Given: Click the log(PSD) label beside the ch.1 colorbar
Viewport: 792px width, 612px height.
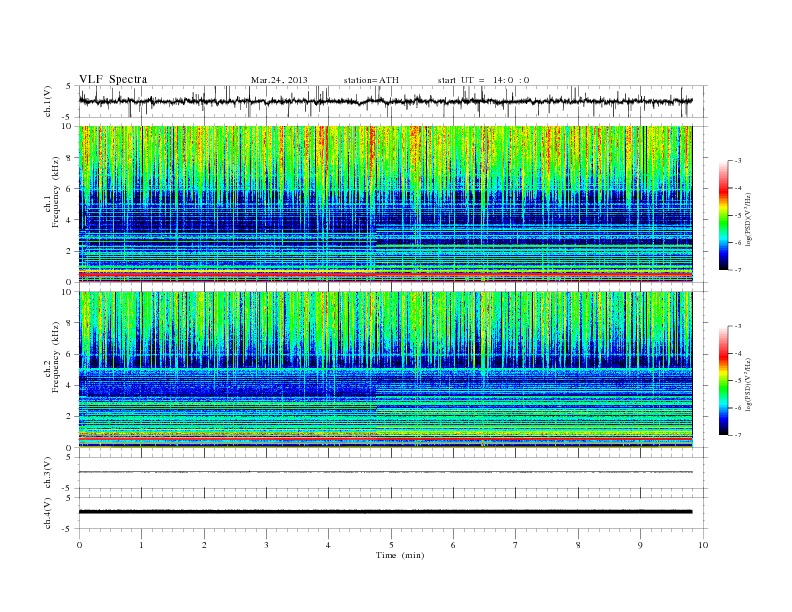Looking at the screenshot, I should tap(748, 219).
